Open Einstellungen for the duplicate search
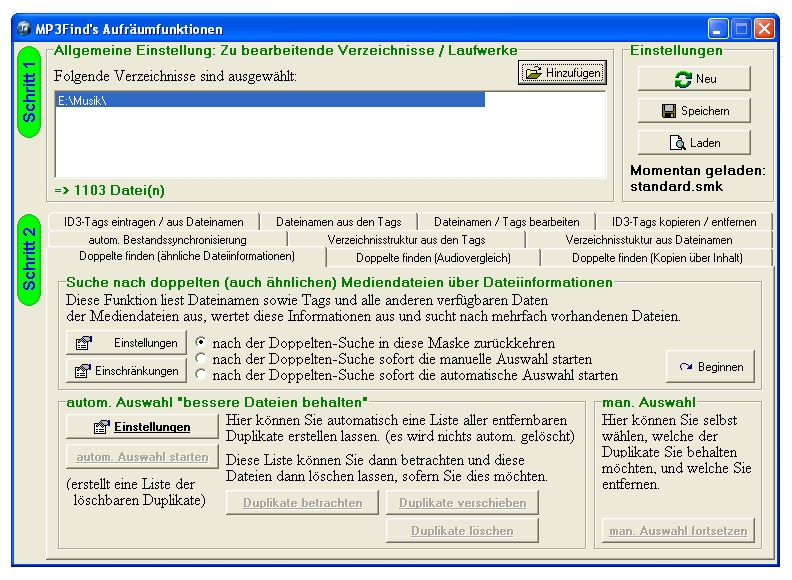This screenshot has width=792, height=580. click(x=126, y=343)
